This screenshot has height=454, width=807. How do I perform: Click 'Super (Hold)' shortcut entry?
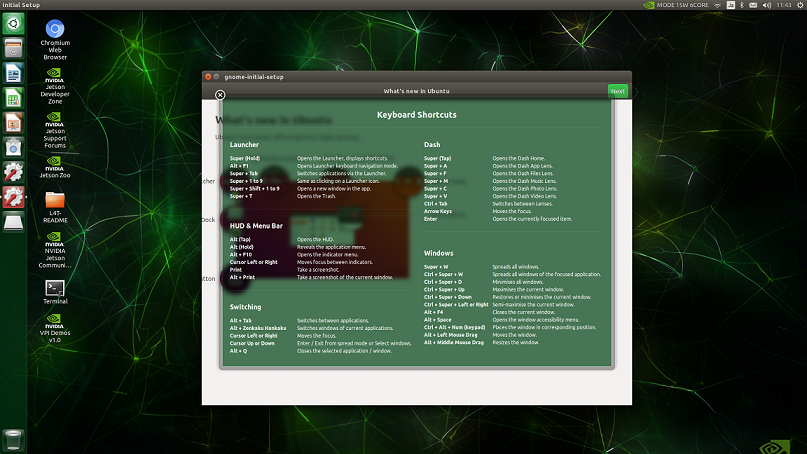244,159
